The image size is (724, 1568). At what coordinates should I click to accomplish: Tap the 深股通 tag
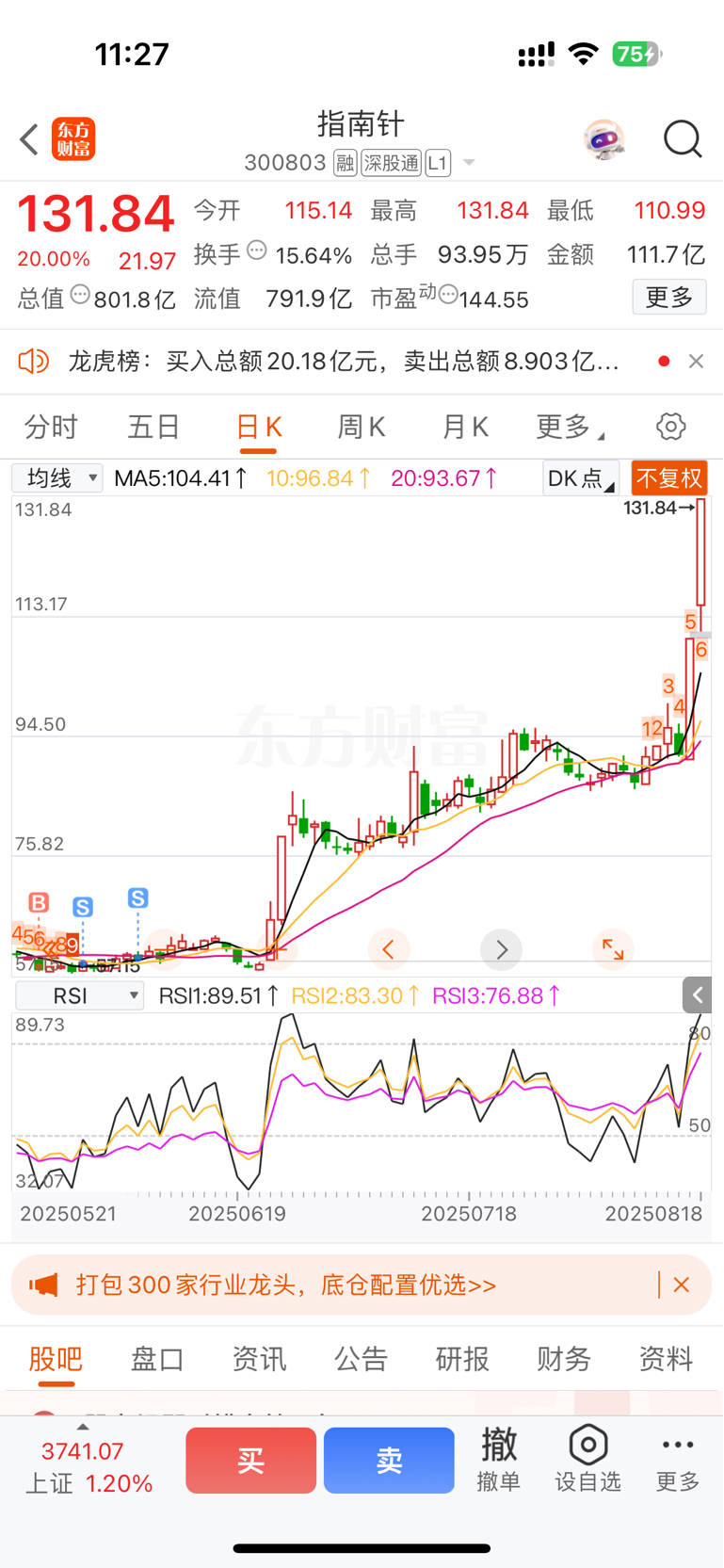point(392,163)
